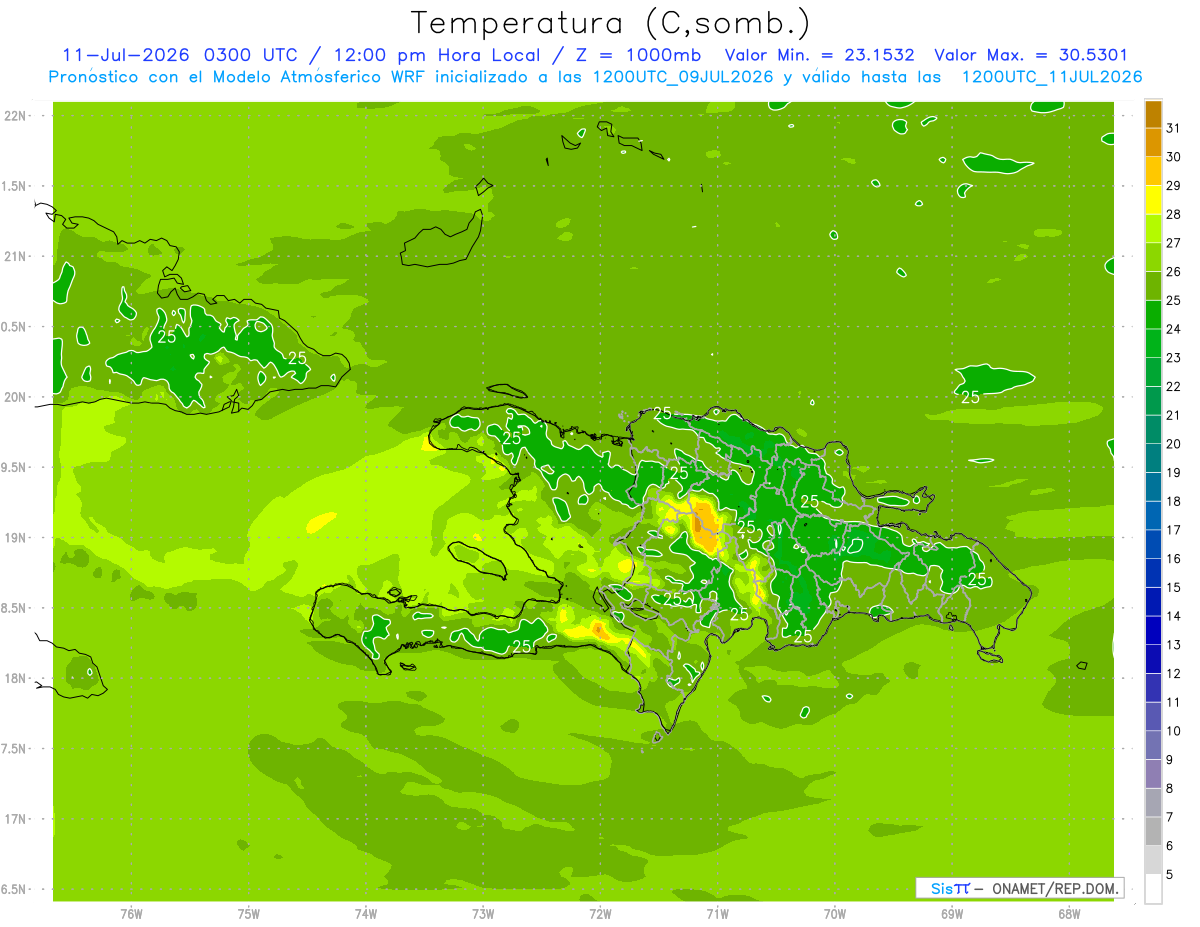Click the "17N" latitude axis label
Screen dimensions: 1200x927
tap(17, 819)
